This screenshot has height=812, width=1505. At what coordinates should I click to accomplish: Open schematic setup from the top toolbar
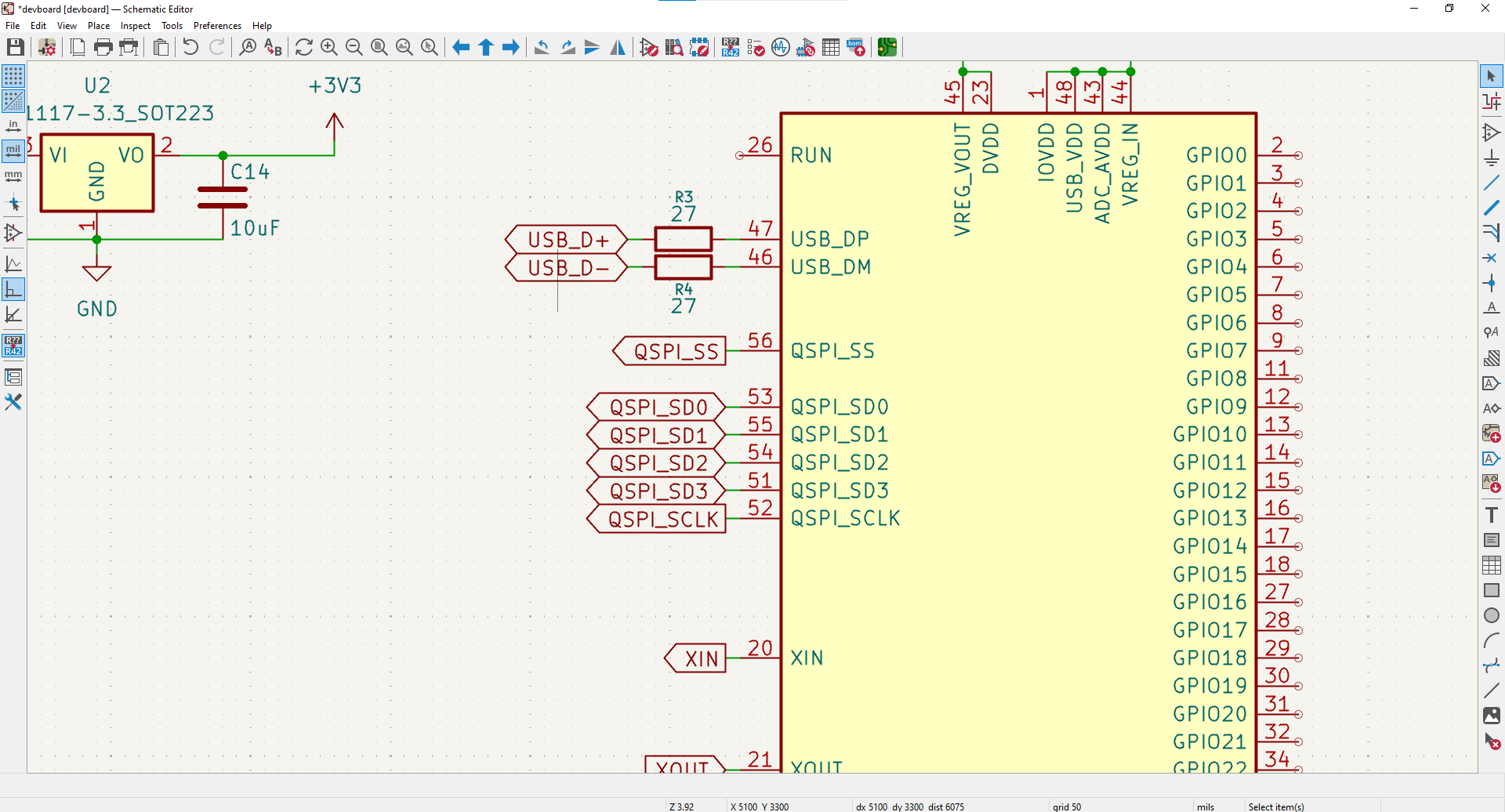coord(47,48)
